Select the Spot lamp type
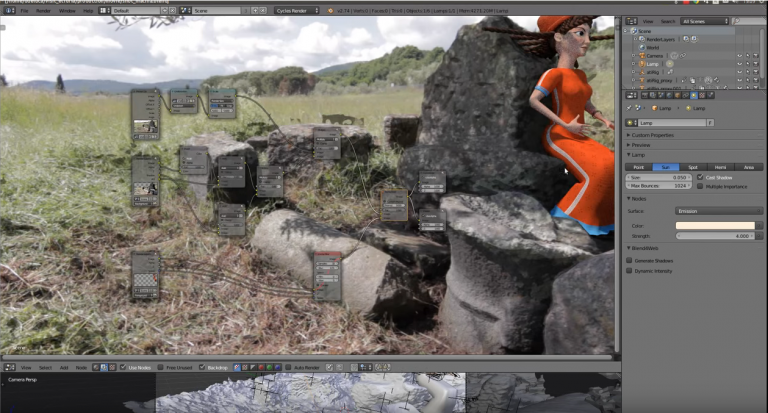The height and width of the screenshot is (413, 768). pos(693,167)
